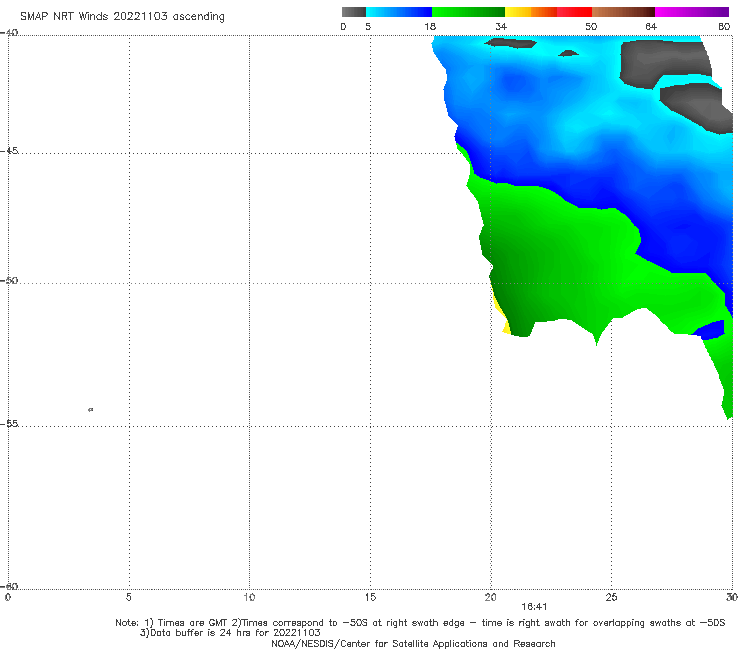Screen dimensions: 740x650
Task: Click the color bar label '50'
Action: (591, 26)
